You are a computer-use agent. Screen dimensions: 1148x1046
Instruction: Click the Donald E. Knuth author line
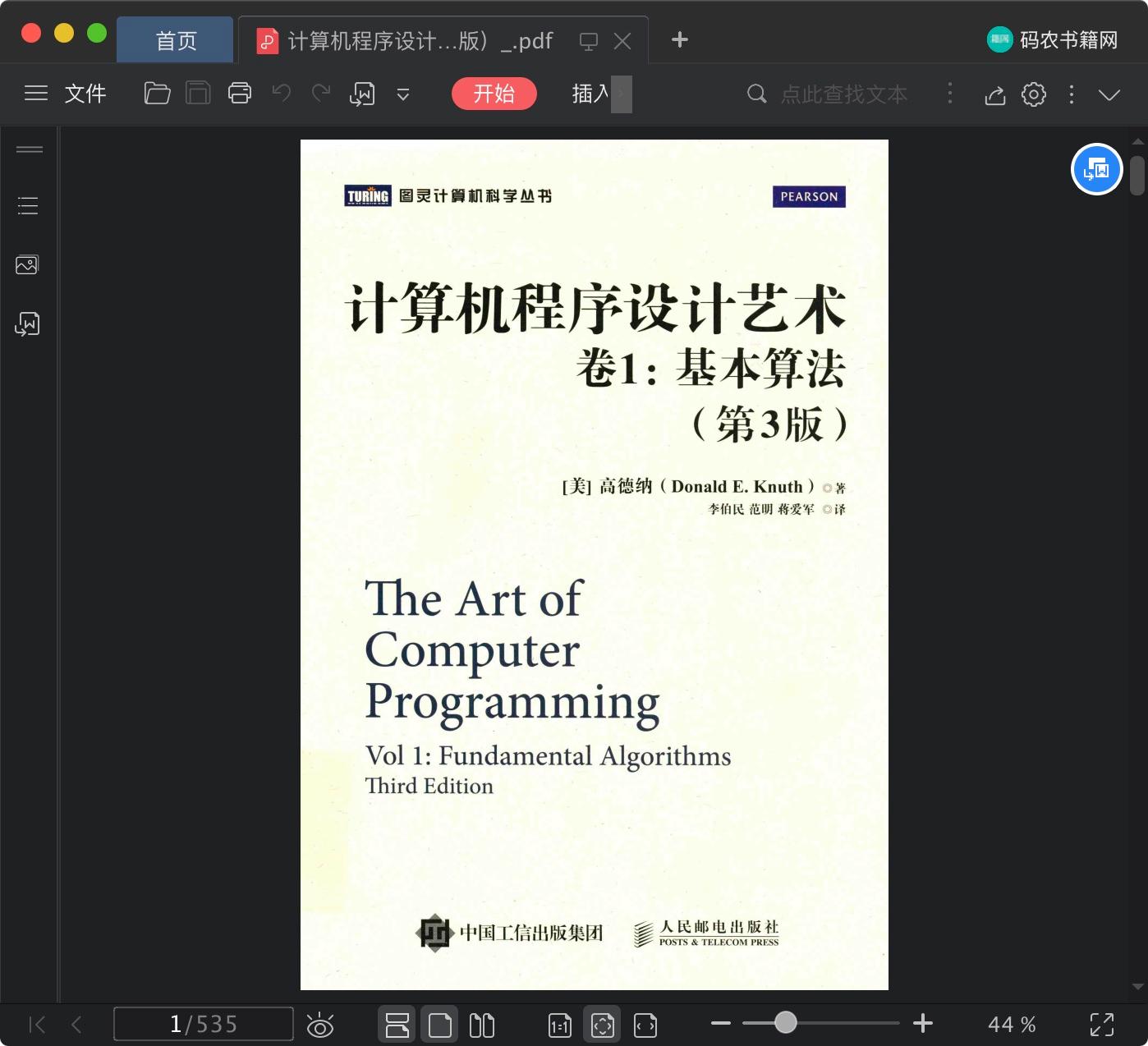[704, 487]
